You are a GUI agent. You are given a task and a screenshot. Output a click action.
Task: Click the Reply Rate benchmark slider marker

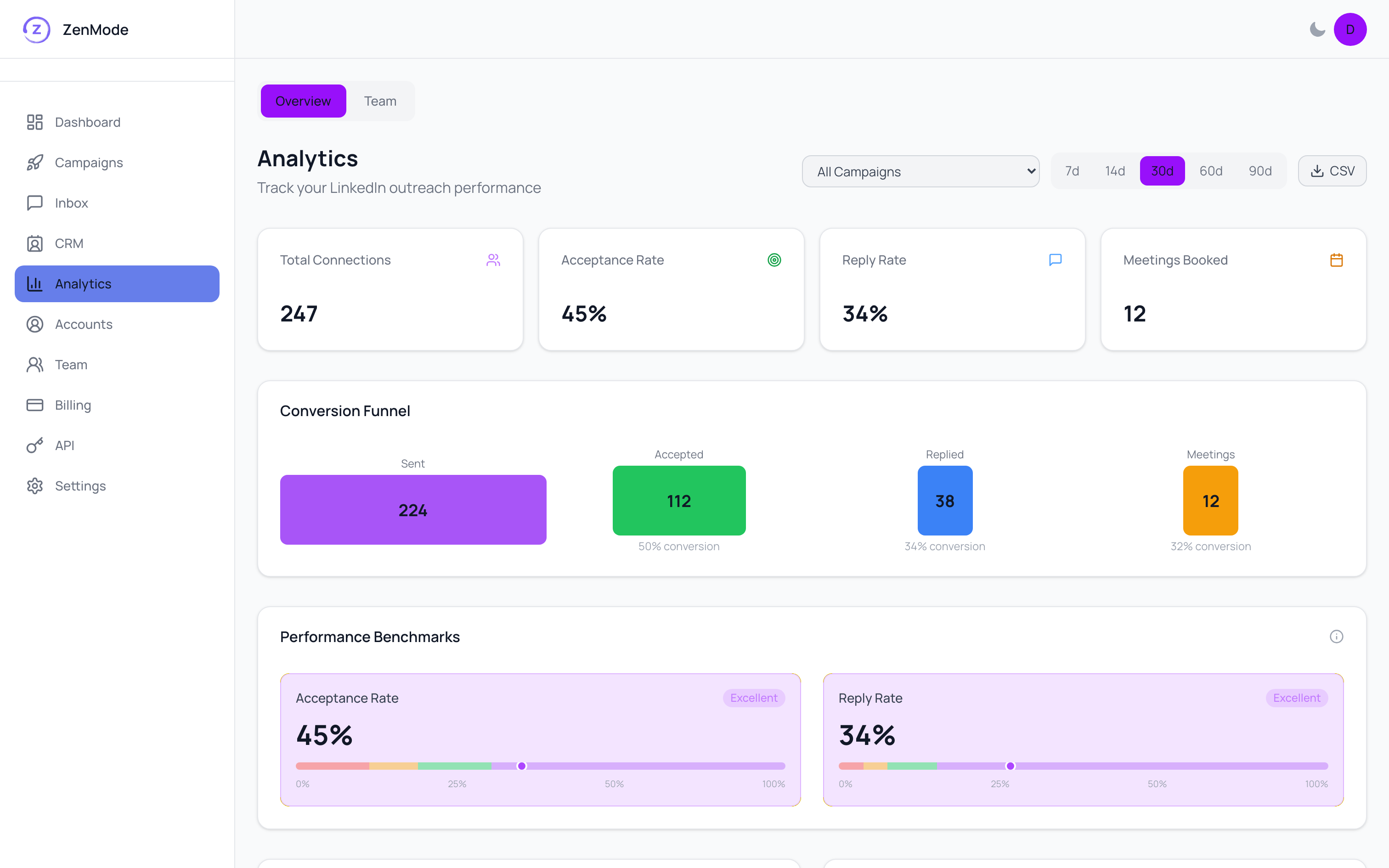[x=1010, y=766]
